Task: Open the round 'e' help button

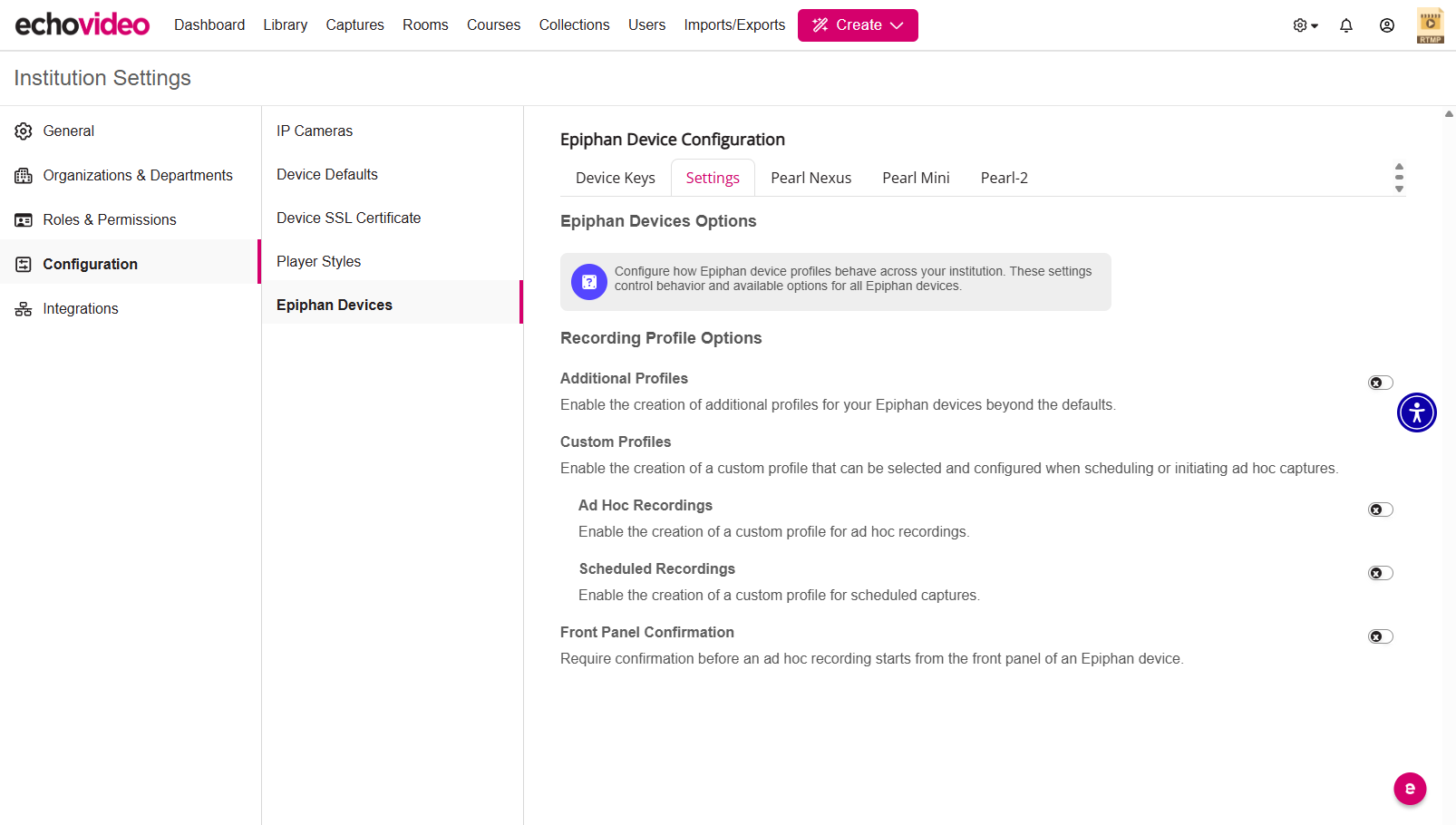Action: (x=1410, y=789)
